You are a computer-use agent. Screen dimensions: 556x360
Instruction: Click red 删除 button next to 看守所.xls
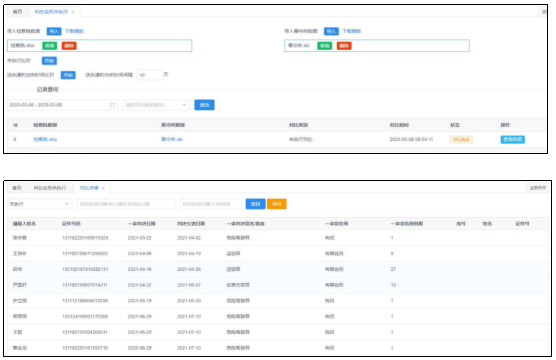click(344, 46)
